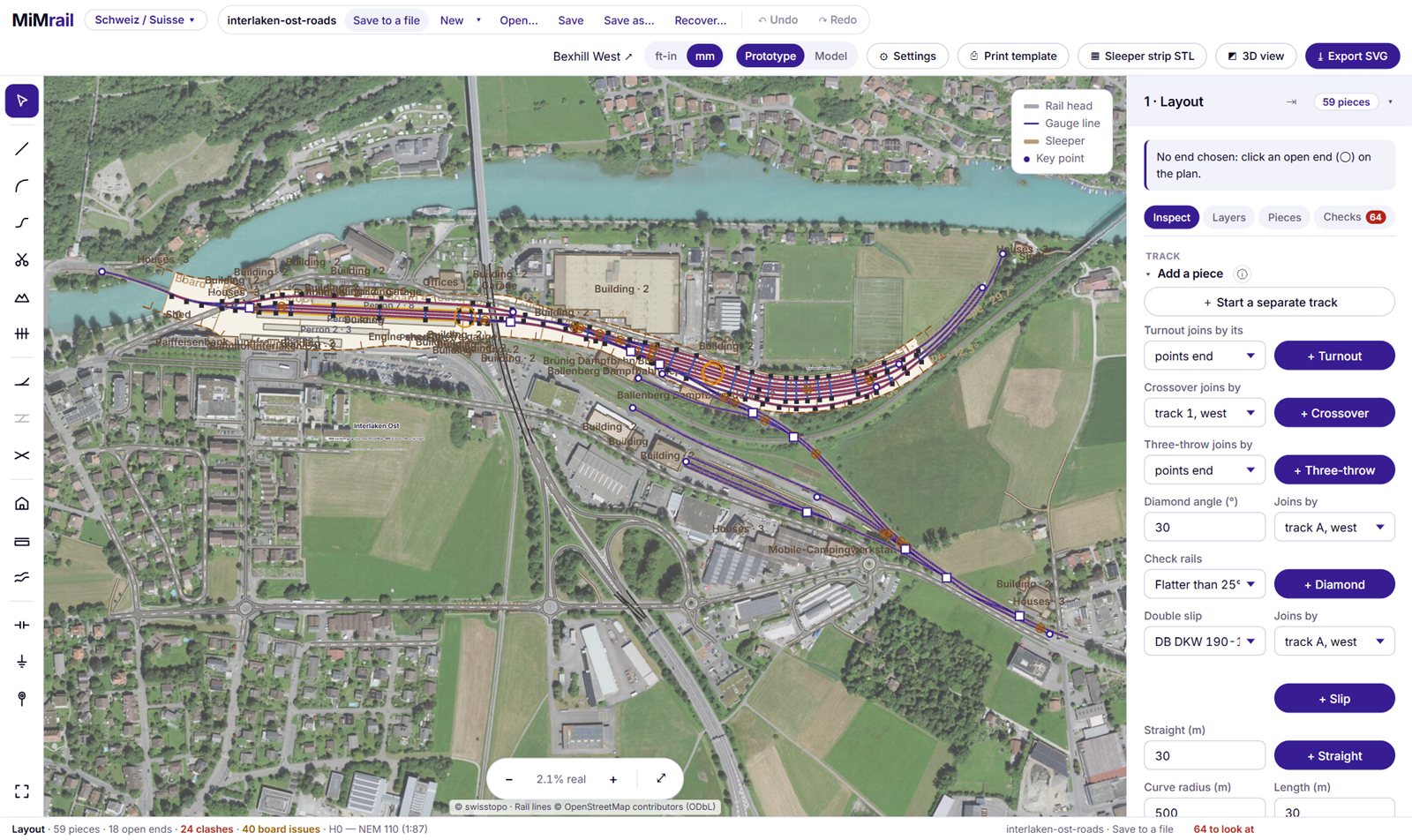Choose the building house tool
1412x840 pixels.
(x=22, y=504)
